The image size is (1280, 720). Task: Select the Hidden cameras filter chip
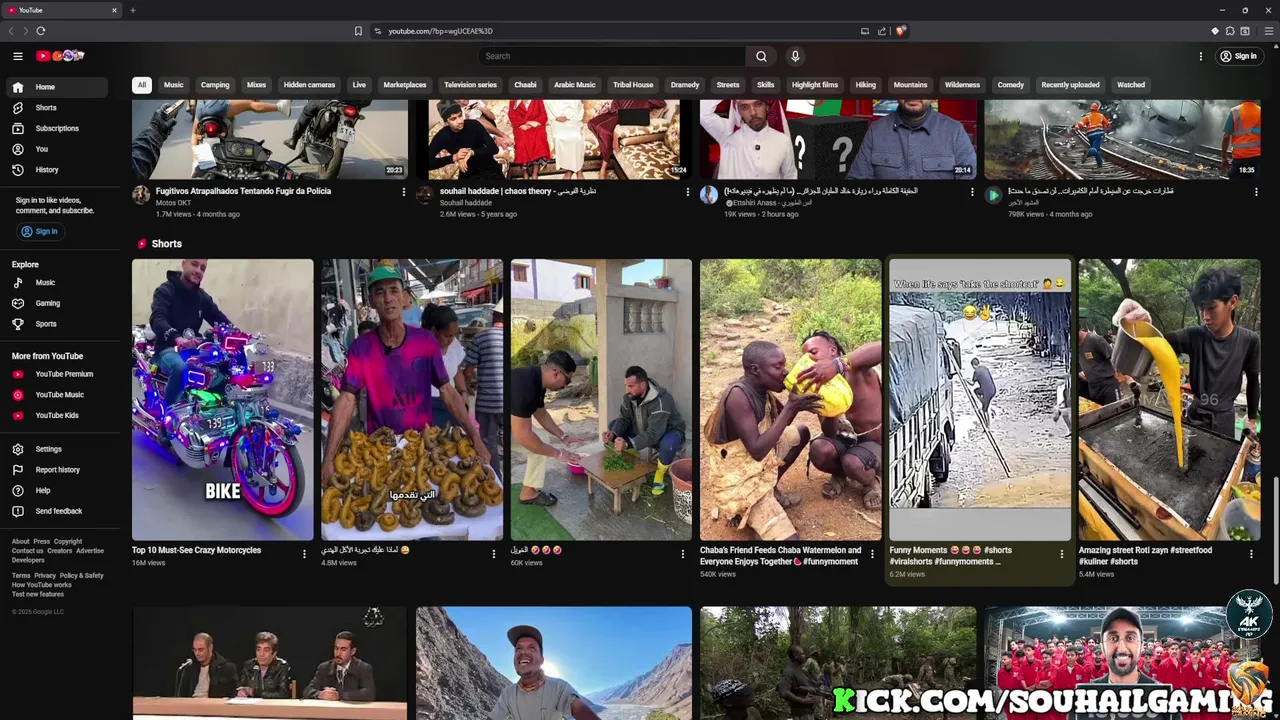309,85
